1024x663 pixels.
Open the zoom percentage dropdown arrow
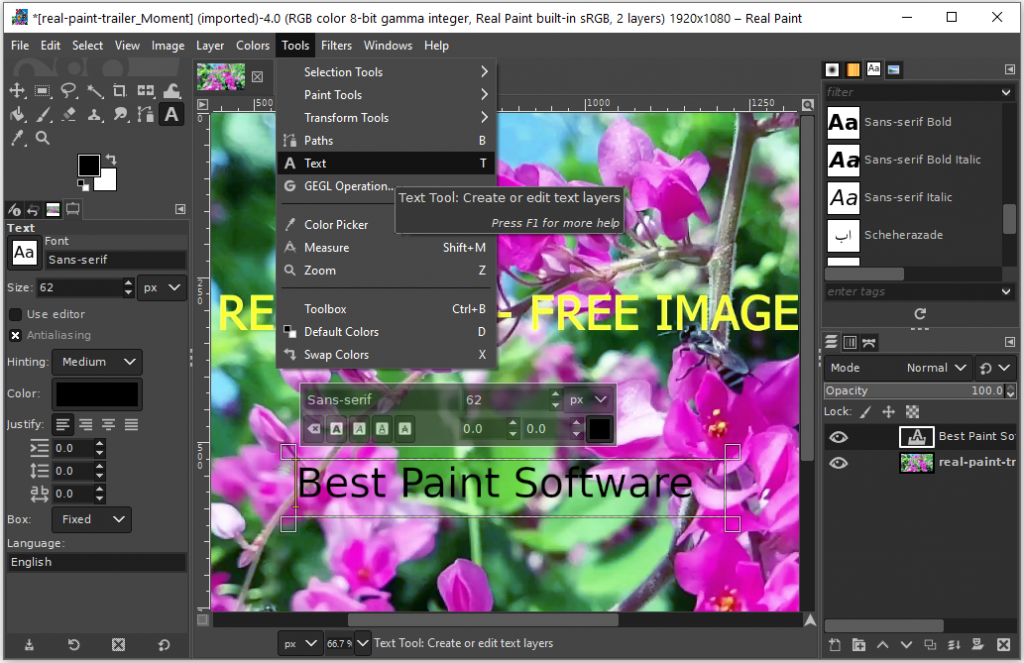tap(362, 643)
